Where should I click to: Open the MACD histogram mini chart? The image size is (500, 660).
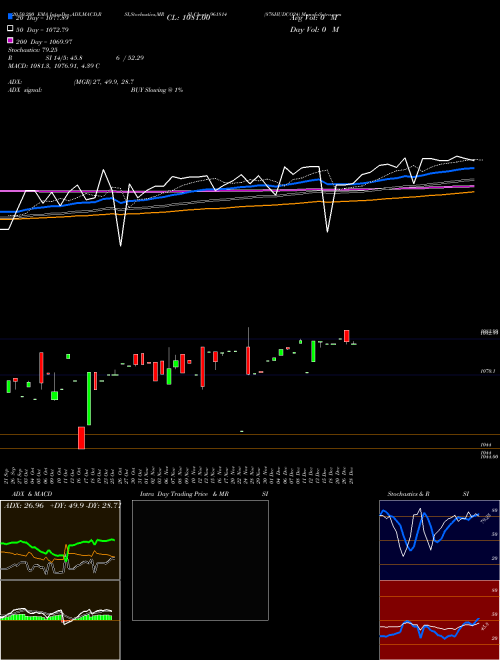pos(60,620)
